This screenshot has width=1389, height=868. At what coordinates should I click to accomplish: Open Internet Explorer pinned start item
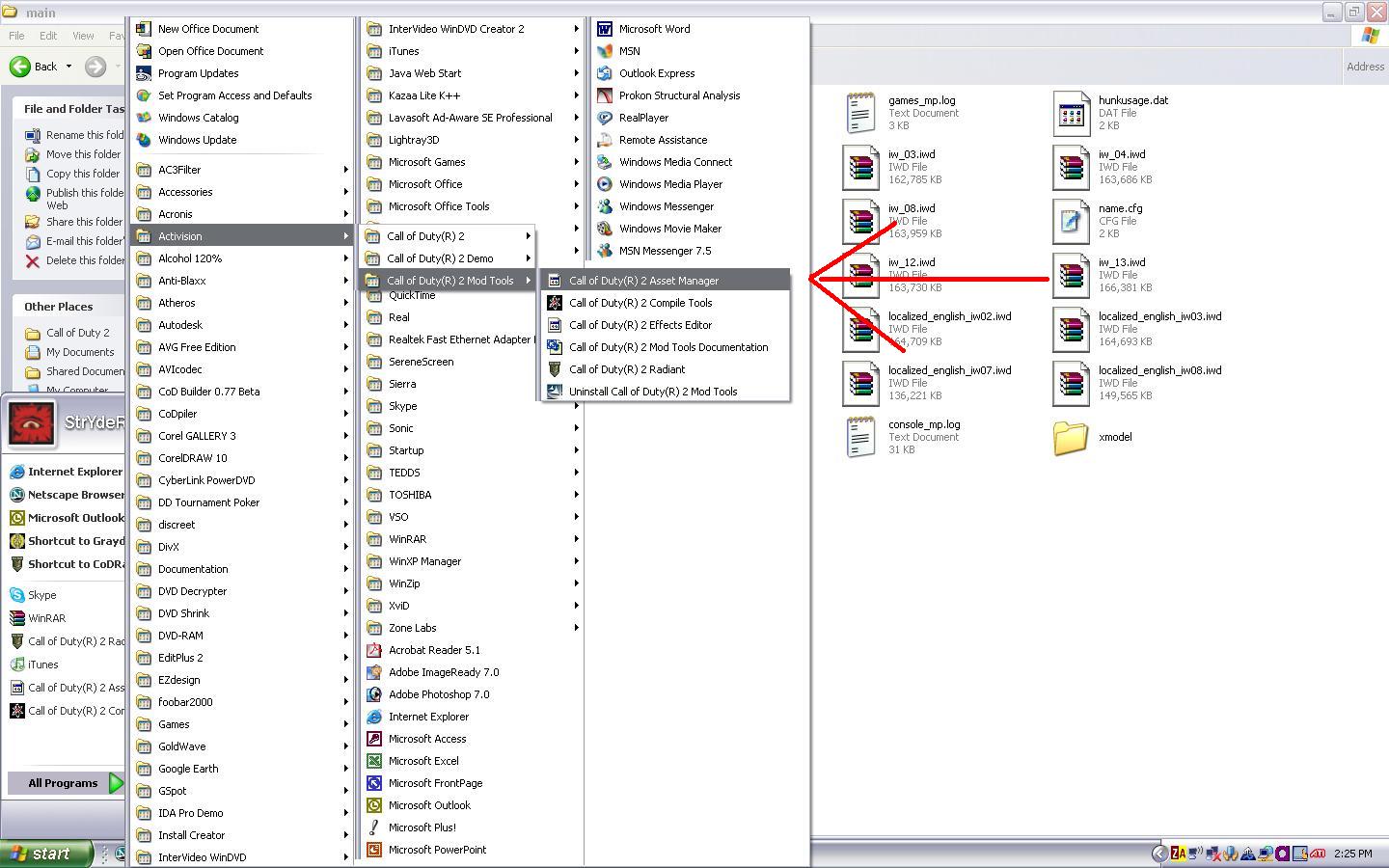[66, 472]
